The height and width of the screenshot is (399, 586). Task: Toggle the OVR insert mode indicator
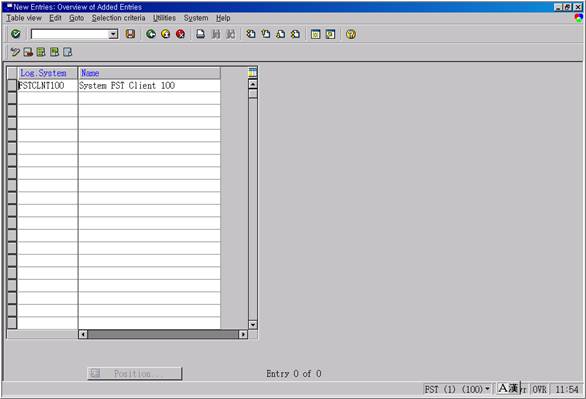539,390
